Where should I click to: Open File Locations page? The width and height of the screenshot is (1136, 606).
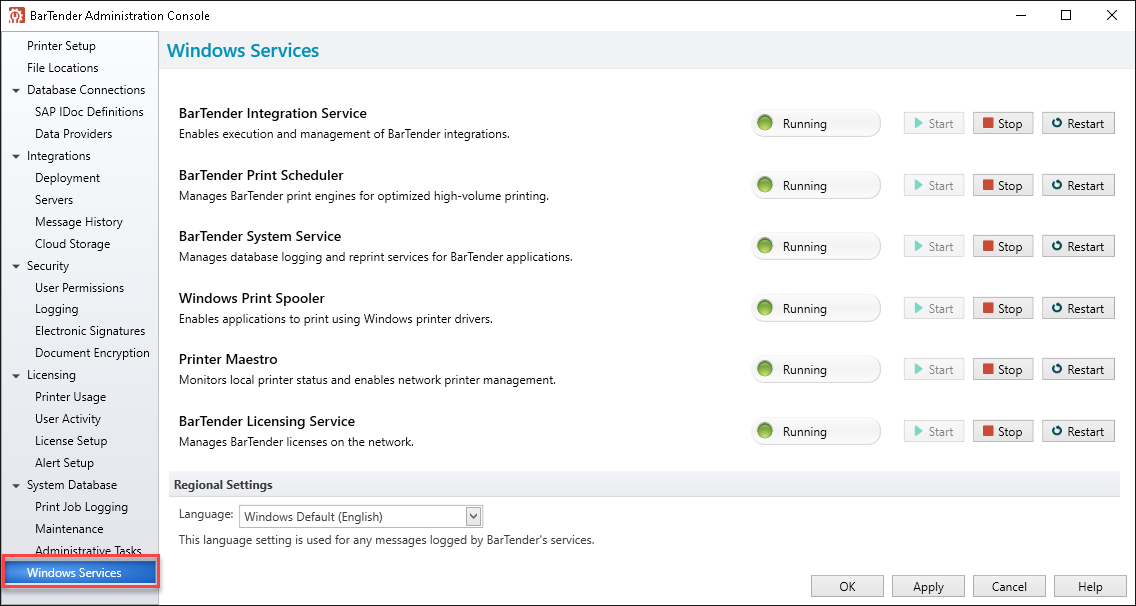(63, 67)
